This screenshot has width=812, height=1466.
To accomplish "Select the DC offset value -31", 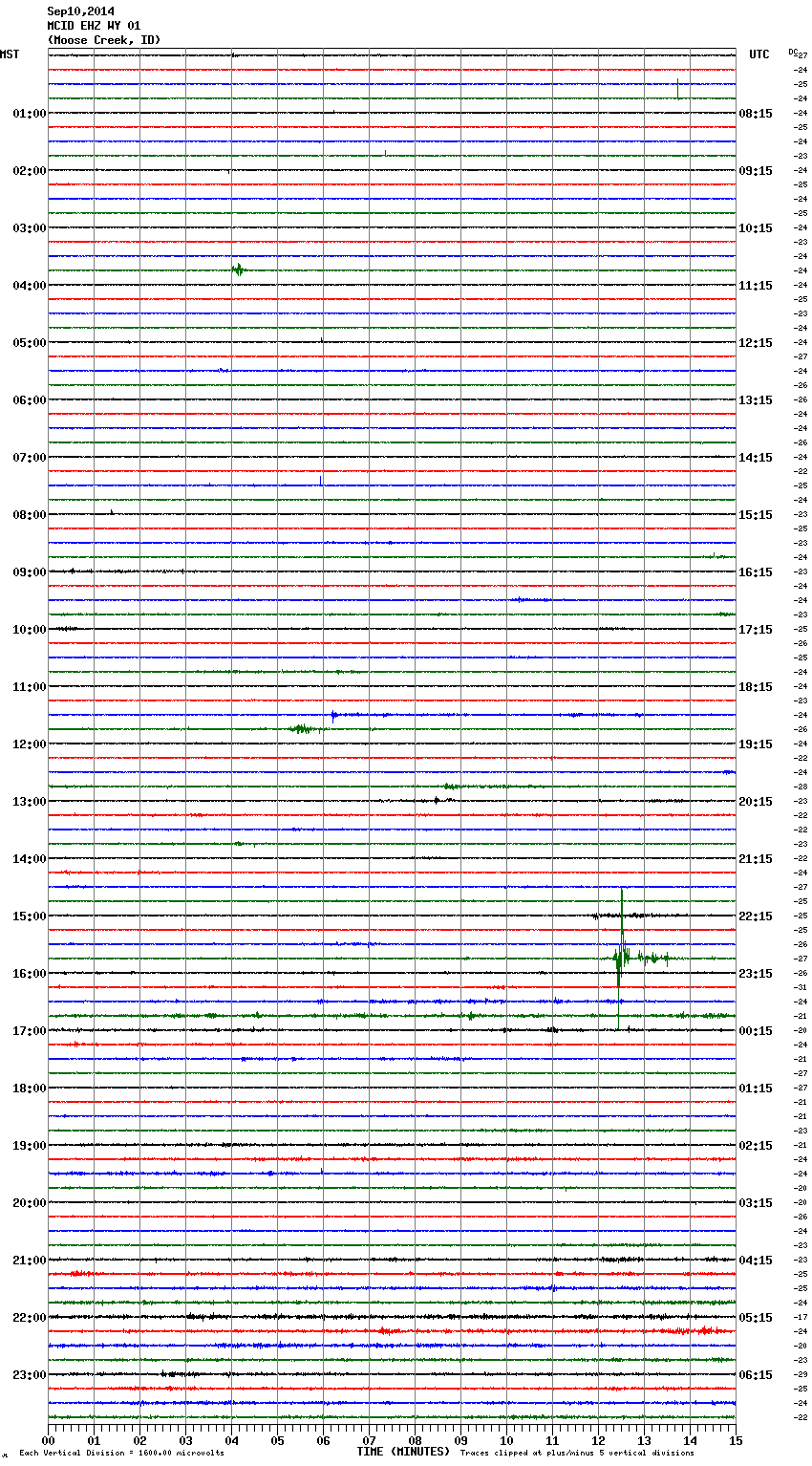I will pyautogui.click(x=801, y=988).
